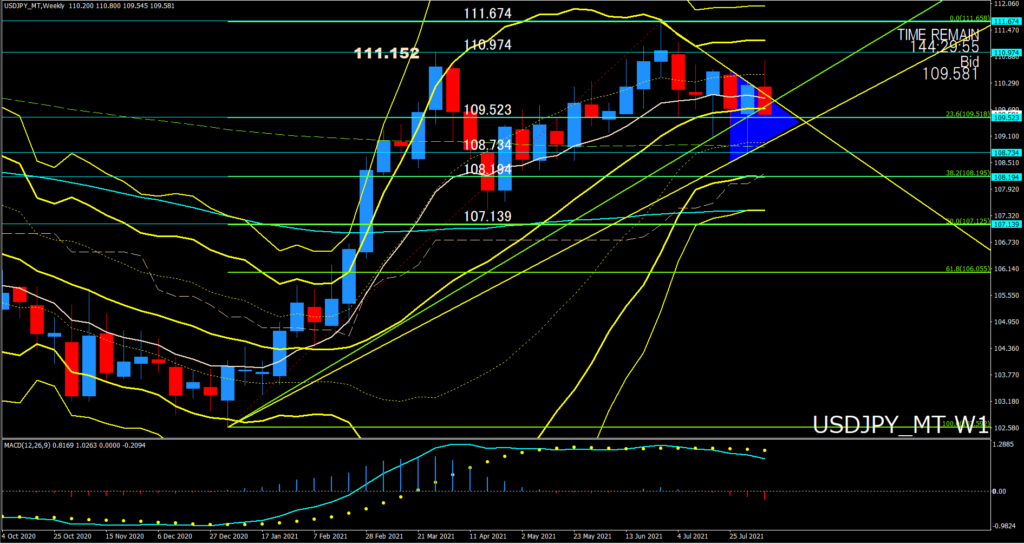Viewport: 1024px width, 544px height.
Task: Click 106.140 on the price axis
Action: [1006, 268]
